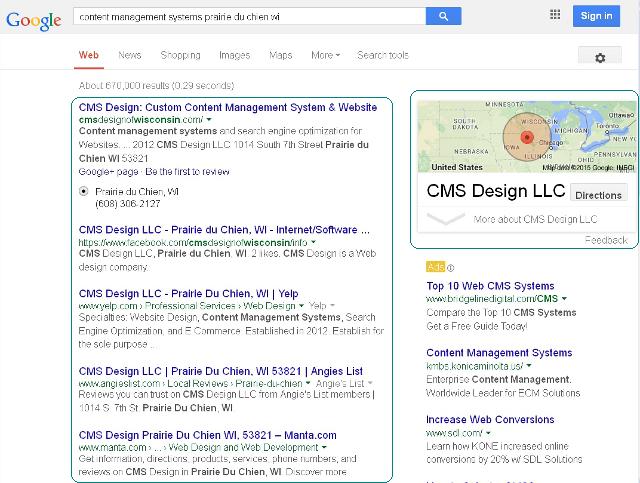Open dropdown arrow after yelp.com Web Design URL

(x=301, y=305)
